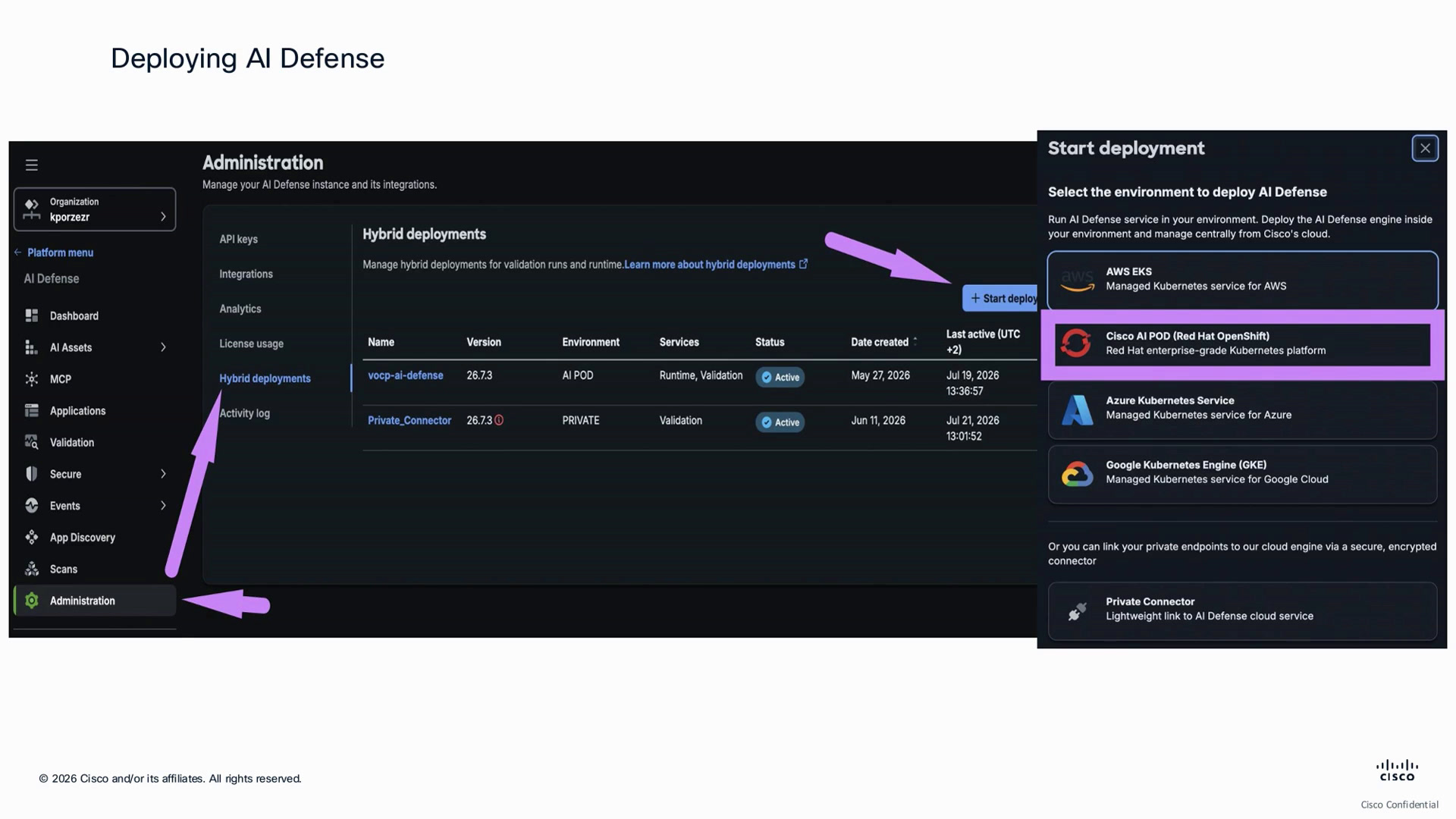Click the AI Assets sidebar icon
The image size is (1456, 819).
click(31, 347)
